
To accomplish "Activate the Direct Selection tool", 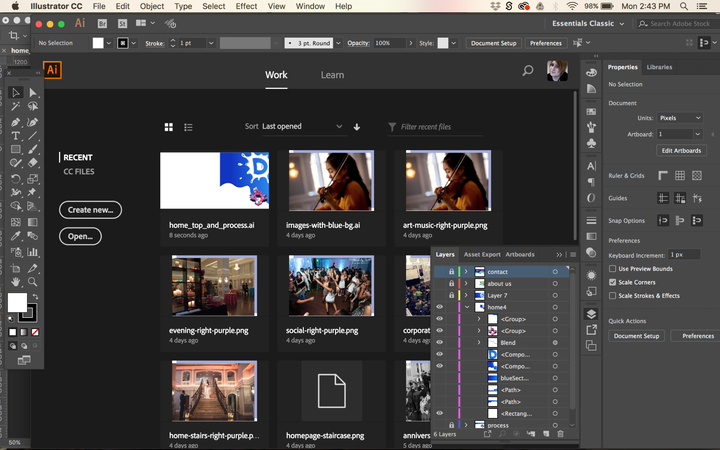I will pos(33,92).
